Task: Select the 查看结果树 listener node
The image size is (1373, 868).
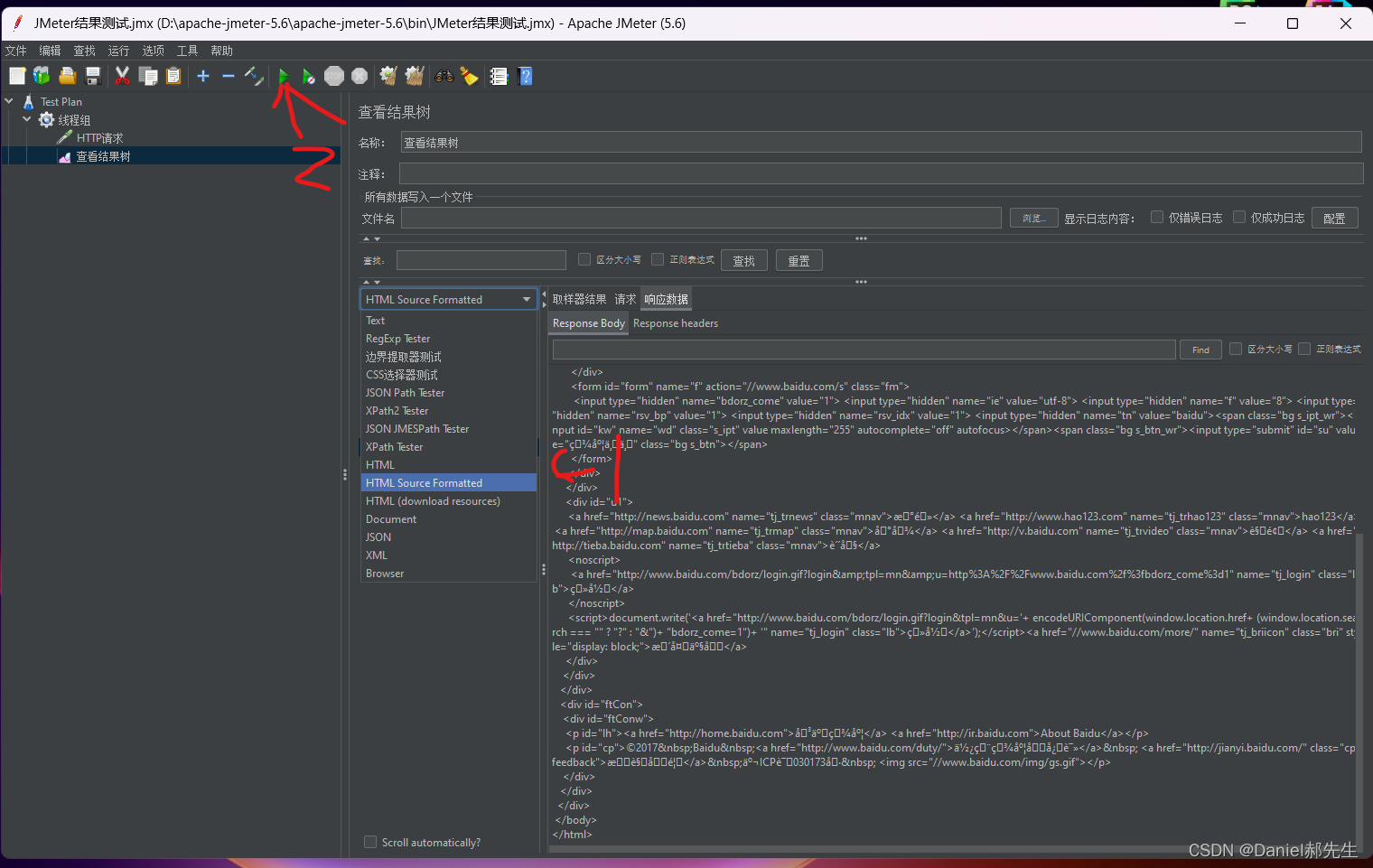Action: pos(103,156)
